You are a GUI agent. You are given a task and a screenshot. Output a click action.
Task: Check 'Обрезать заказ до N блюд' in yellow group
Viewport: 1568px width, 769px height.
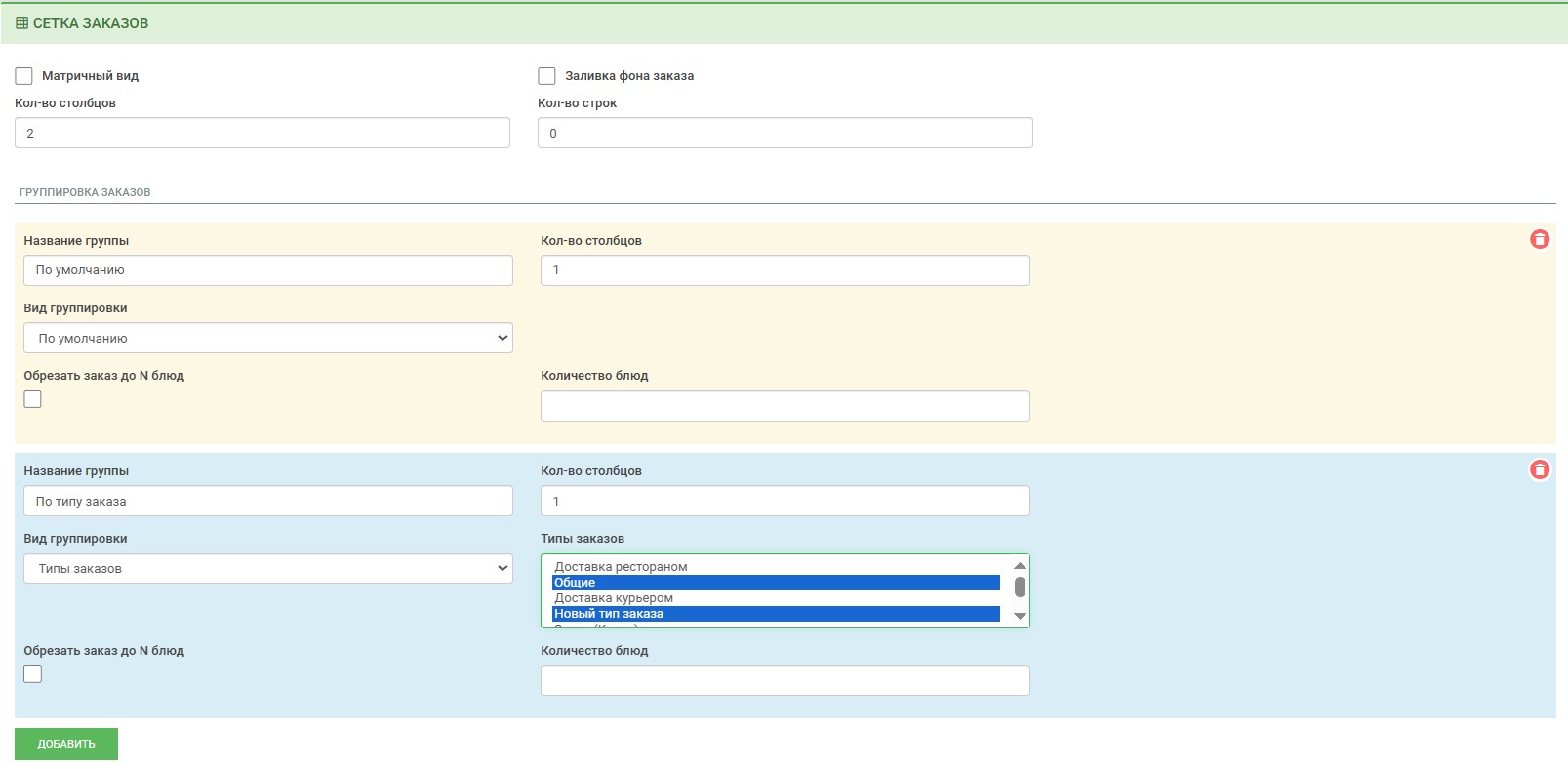tap(33, 399)
